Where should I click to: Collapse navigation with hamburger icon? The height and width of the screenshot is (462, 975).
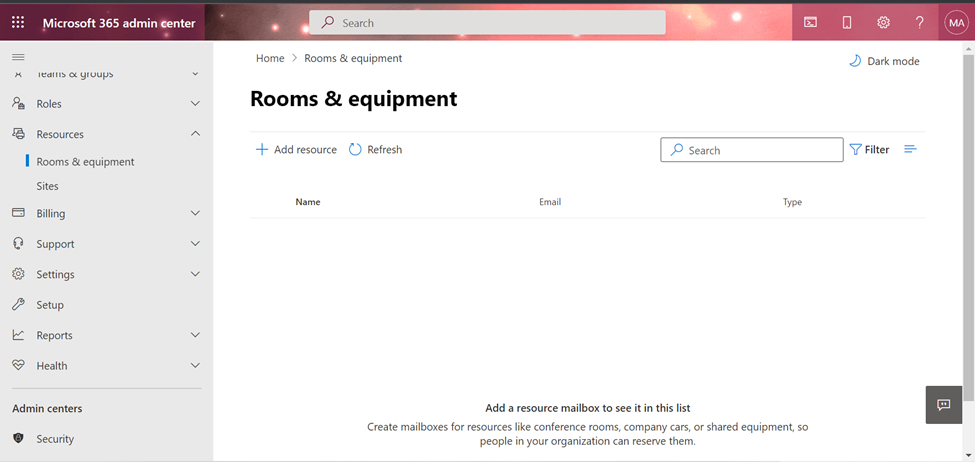pos(18,57)
